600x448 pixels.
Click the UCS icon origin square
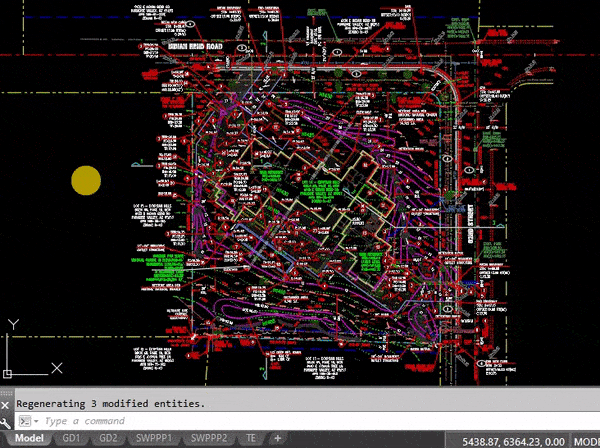[7, 374]
